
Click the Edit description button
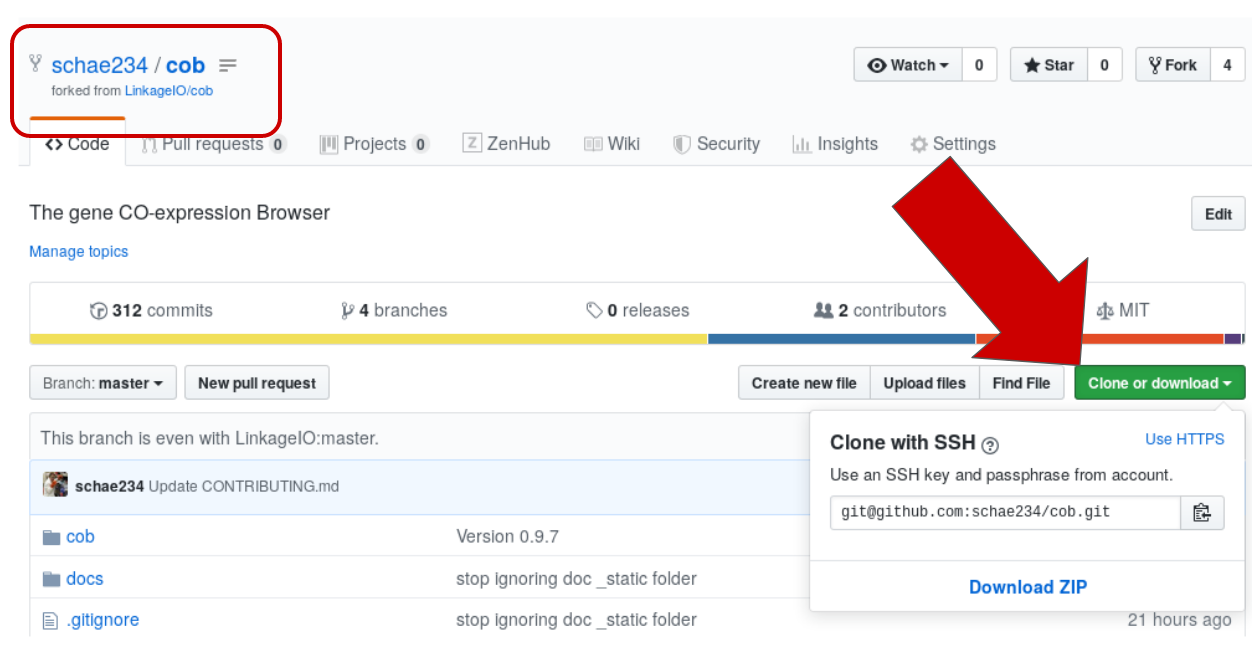click(x=1218, y=214)
